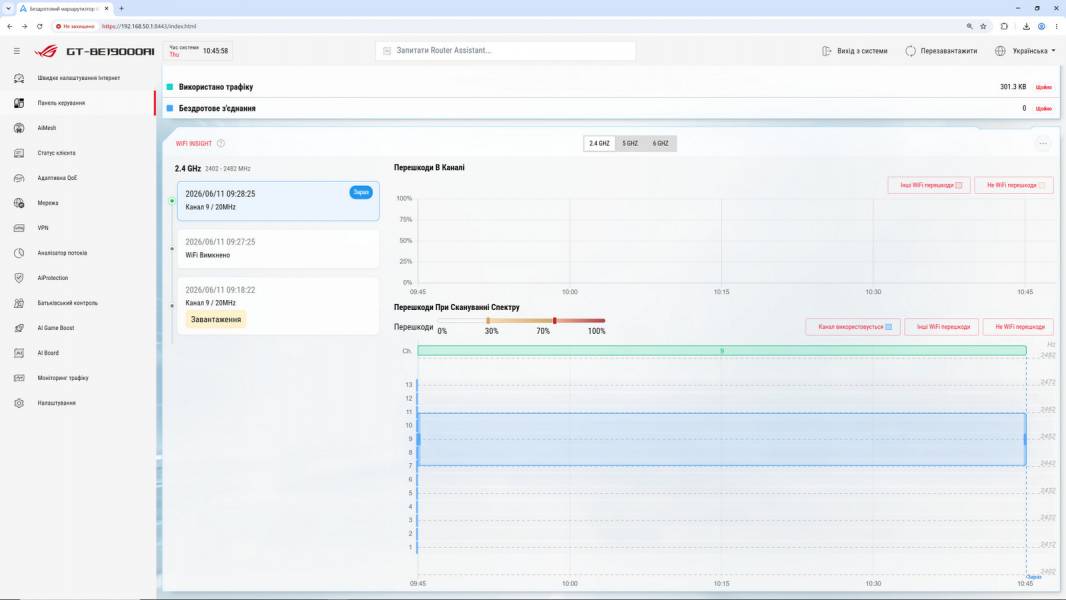
Task: Toggle the channel-in-use legend checkbox
Action: point(889,327)
